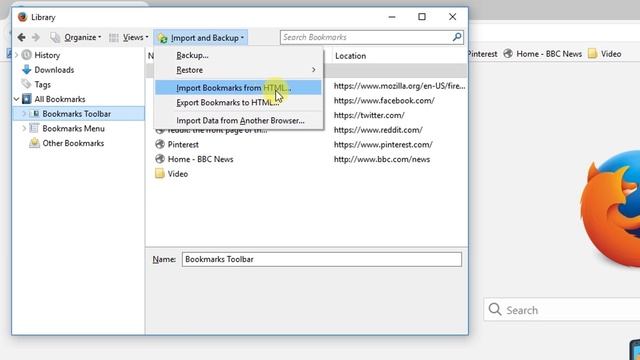Select All Bookmarks in the sidebar

pyautogui.click(x=60, y=99)
